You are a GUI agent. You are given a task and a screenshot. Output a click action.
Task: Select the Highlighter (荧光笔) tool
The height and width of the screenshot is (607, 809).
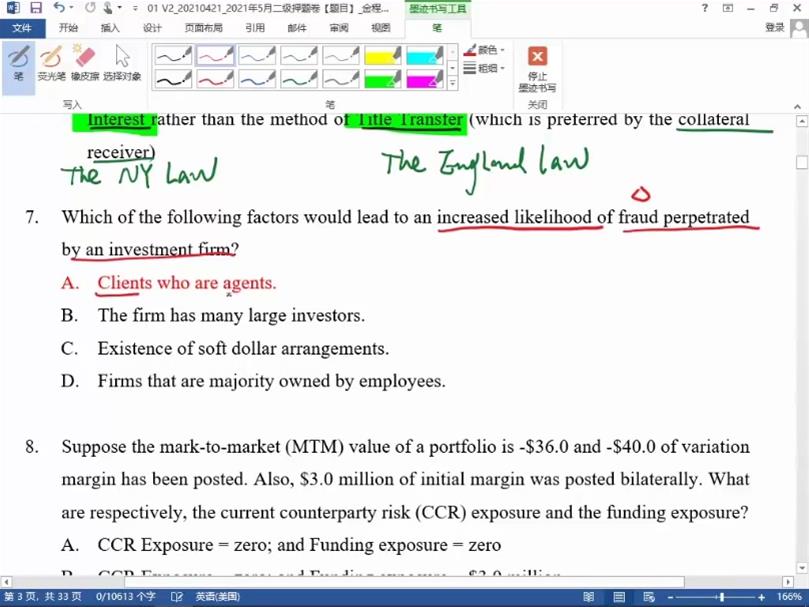[x=51, y=63]
